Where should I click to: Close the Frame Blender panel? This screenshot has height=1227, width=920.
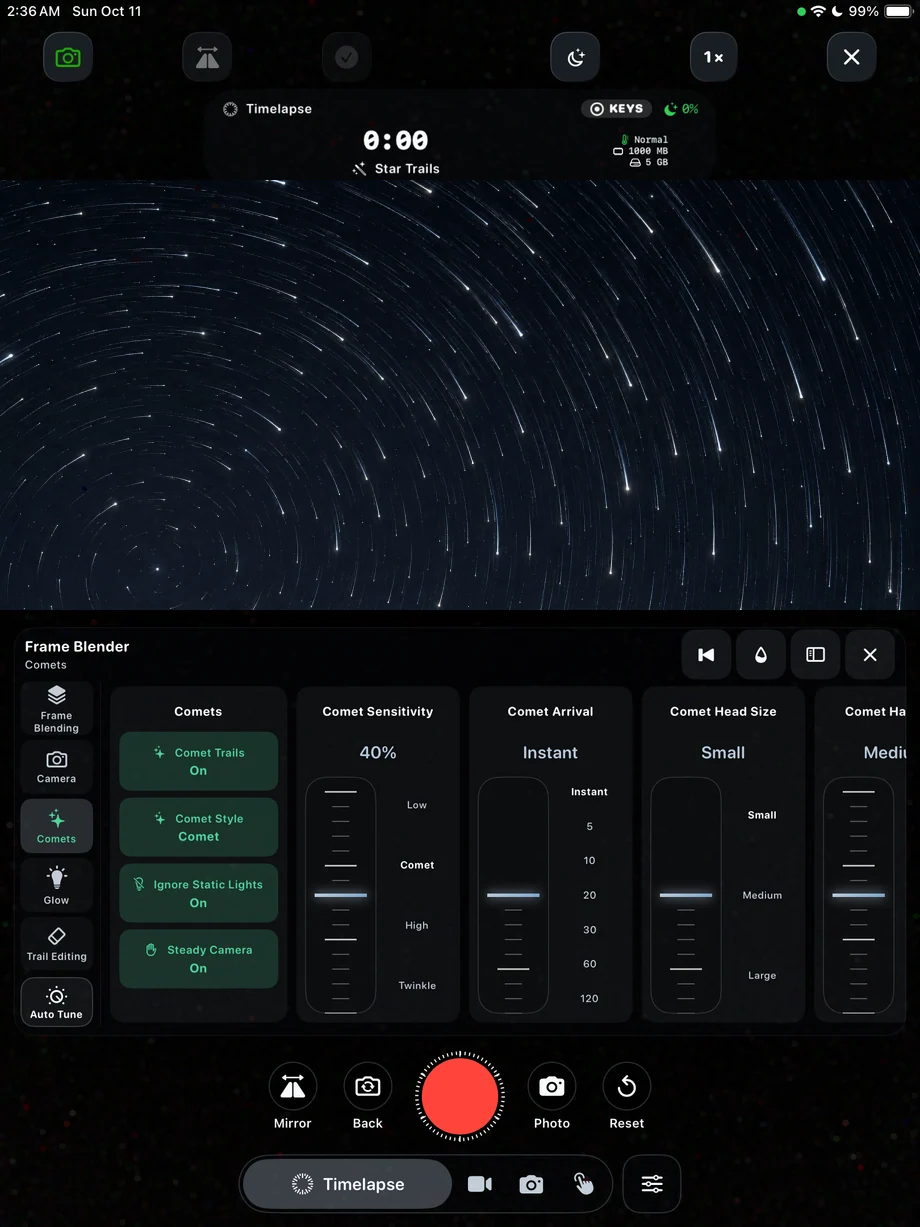(x=870, y=654)
